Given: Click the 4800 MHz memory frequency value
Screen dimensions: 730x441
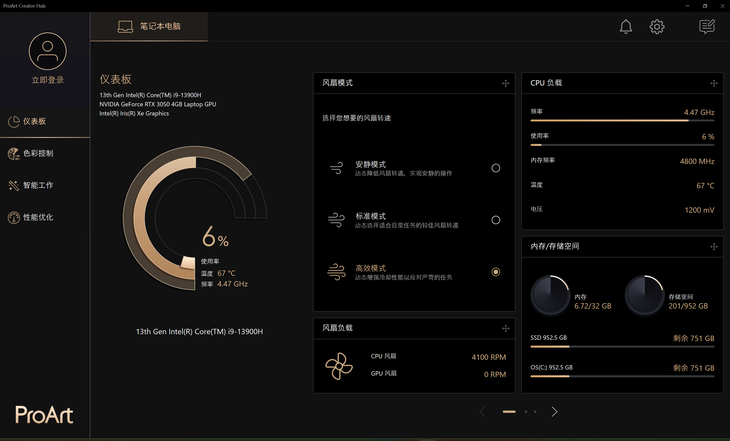Looking at the screenshot, I should click(697, 161).
